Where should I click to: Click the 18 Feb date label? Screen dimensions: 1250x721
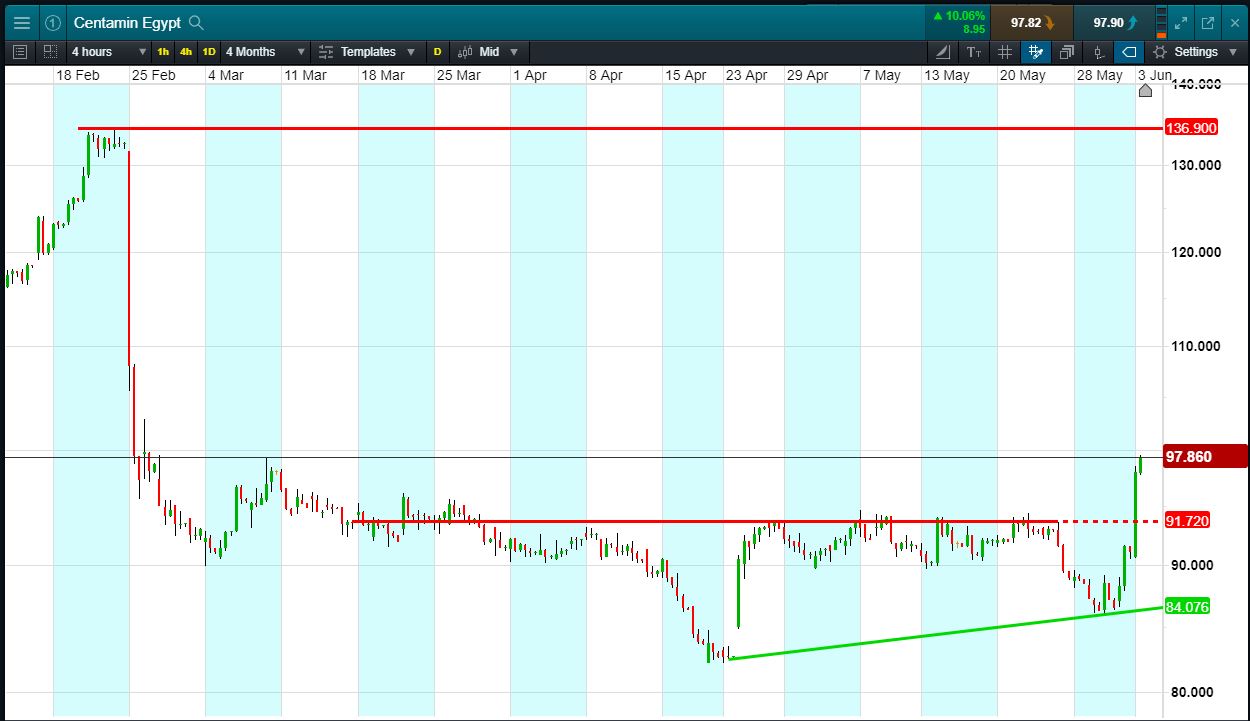click(x=78, y=75)
